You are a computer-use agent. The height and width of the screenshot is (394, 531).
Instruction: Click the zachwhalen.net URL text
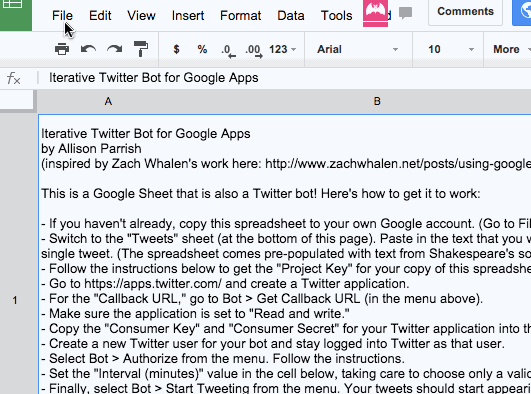coord(398,164)
